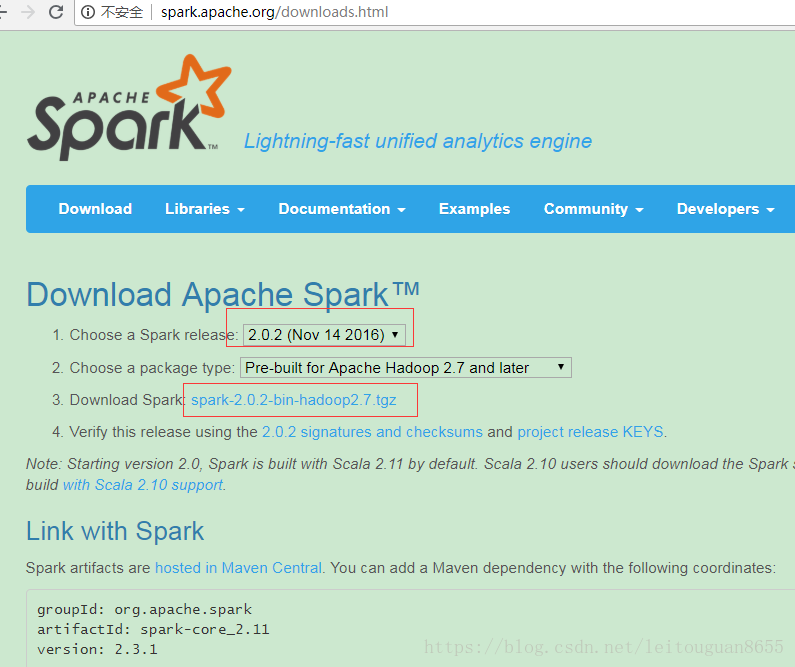Expand the Community menu
The image size is (795, 667).
click(x=594, y=209)
